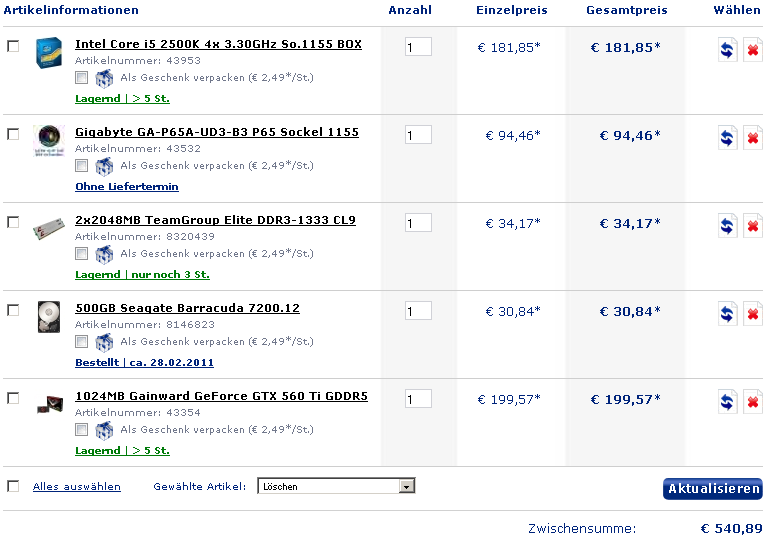Viewport: 771px width, 540px height.
Task: Delete Gigabyte GA-P65A-UD3-B3 via red X
Action: click(752, 138)
